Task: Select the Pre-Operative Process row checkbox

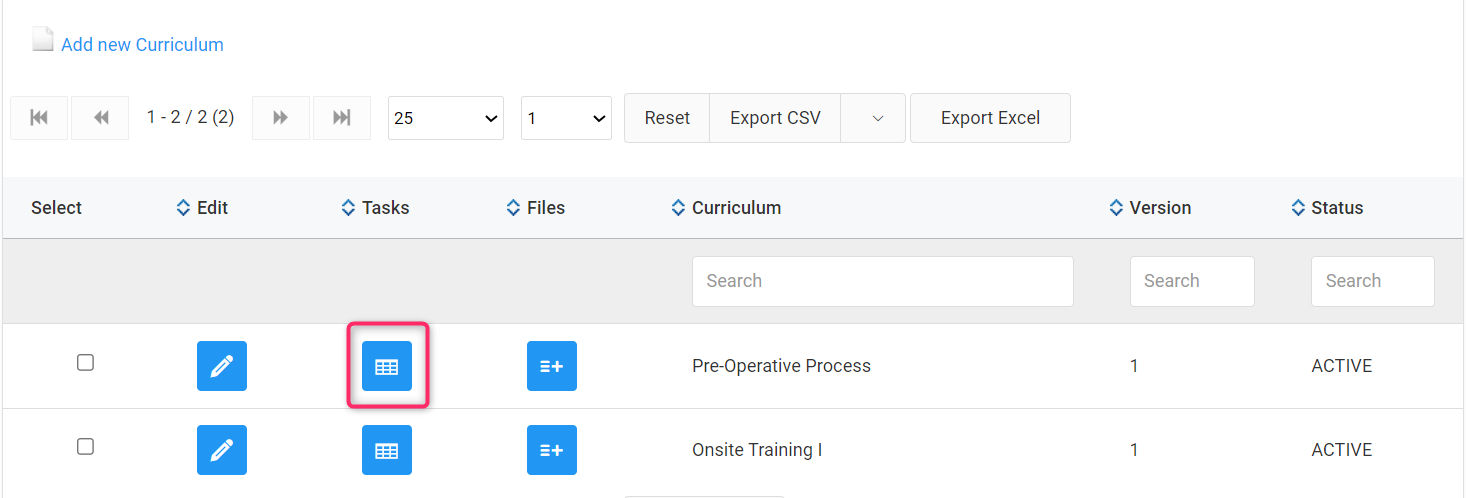Action: click(x=86, y=363)
